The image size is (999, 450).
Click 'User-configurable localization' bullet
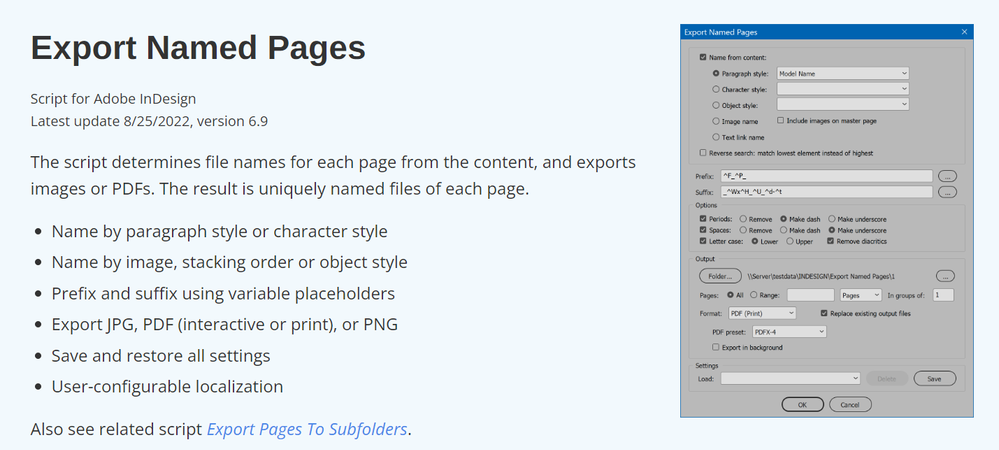point(168,387)
